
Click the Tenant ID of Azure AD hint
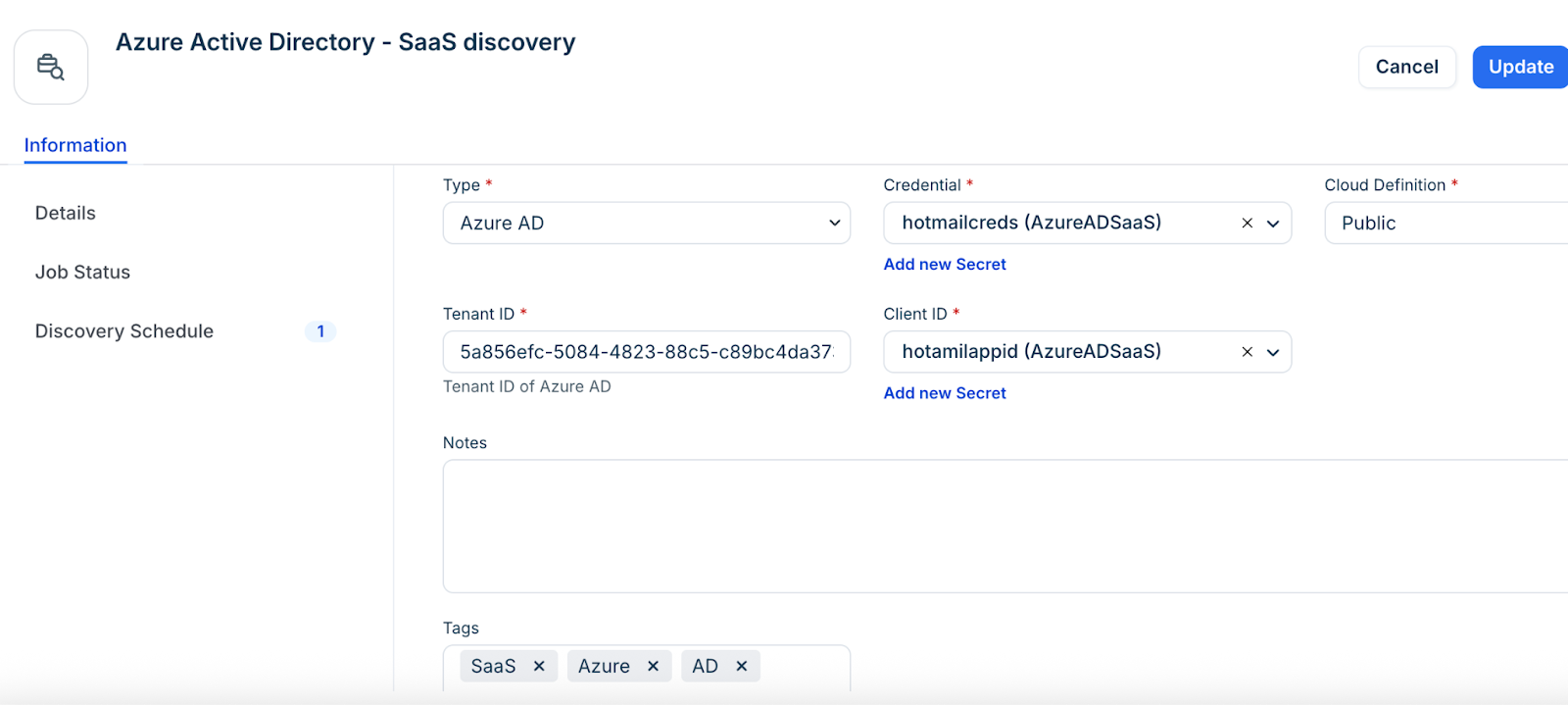click(x=527, y=386)
